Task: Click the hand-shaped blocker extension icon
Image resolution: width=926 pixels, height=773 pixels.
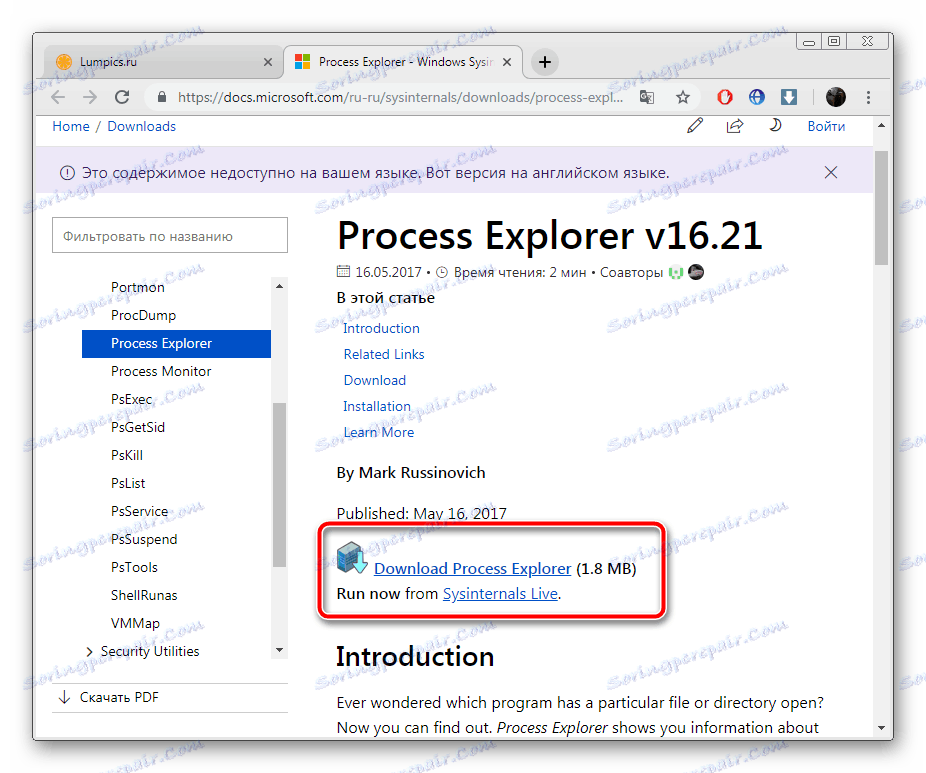Action: click(724, 97)
